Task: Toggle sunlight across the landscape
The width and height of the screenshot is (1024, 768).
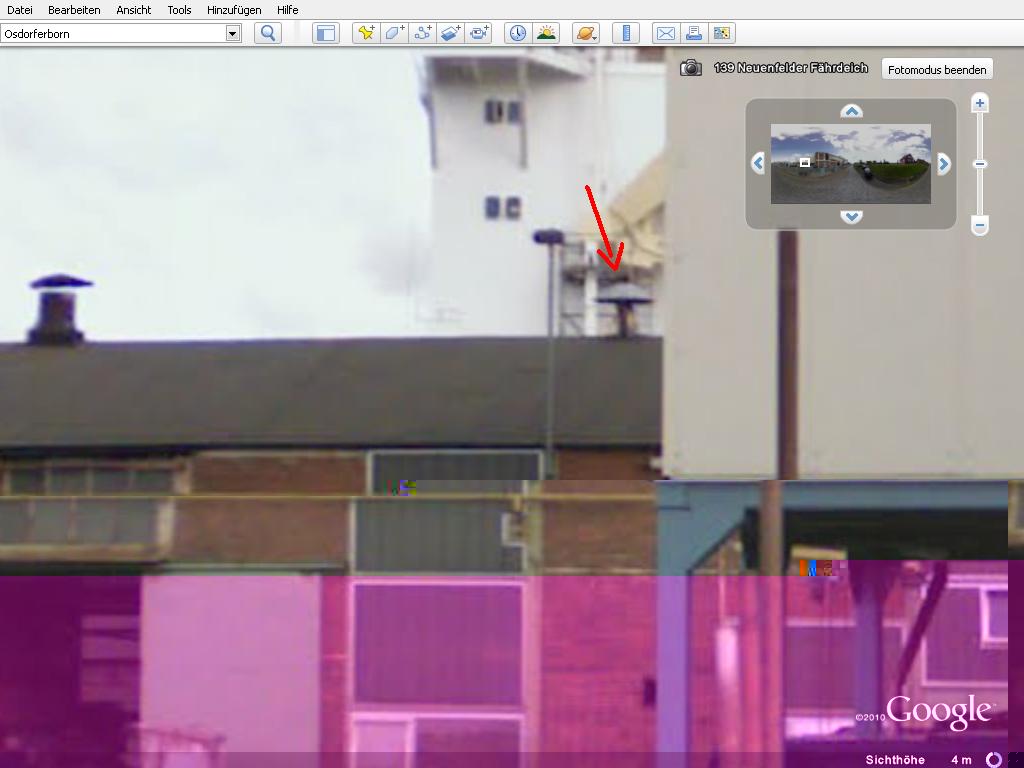Action: click(545, 33)
